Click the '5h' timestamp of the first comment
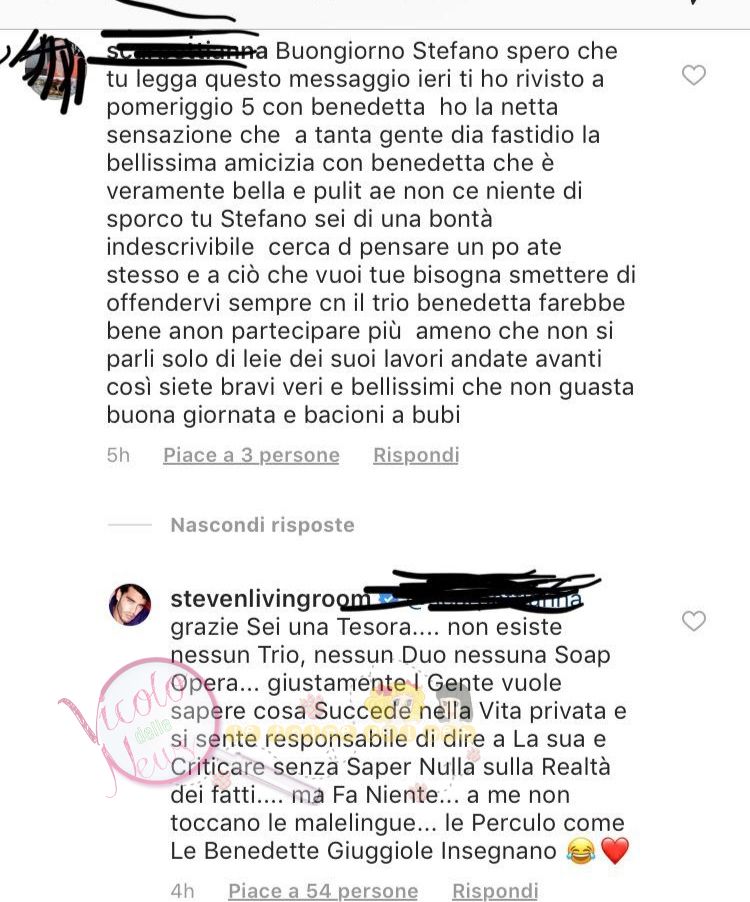Viewport: 750px width, 902px height. 118,455
